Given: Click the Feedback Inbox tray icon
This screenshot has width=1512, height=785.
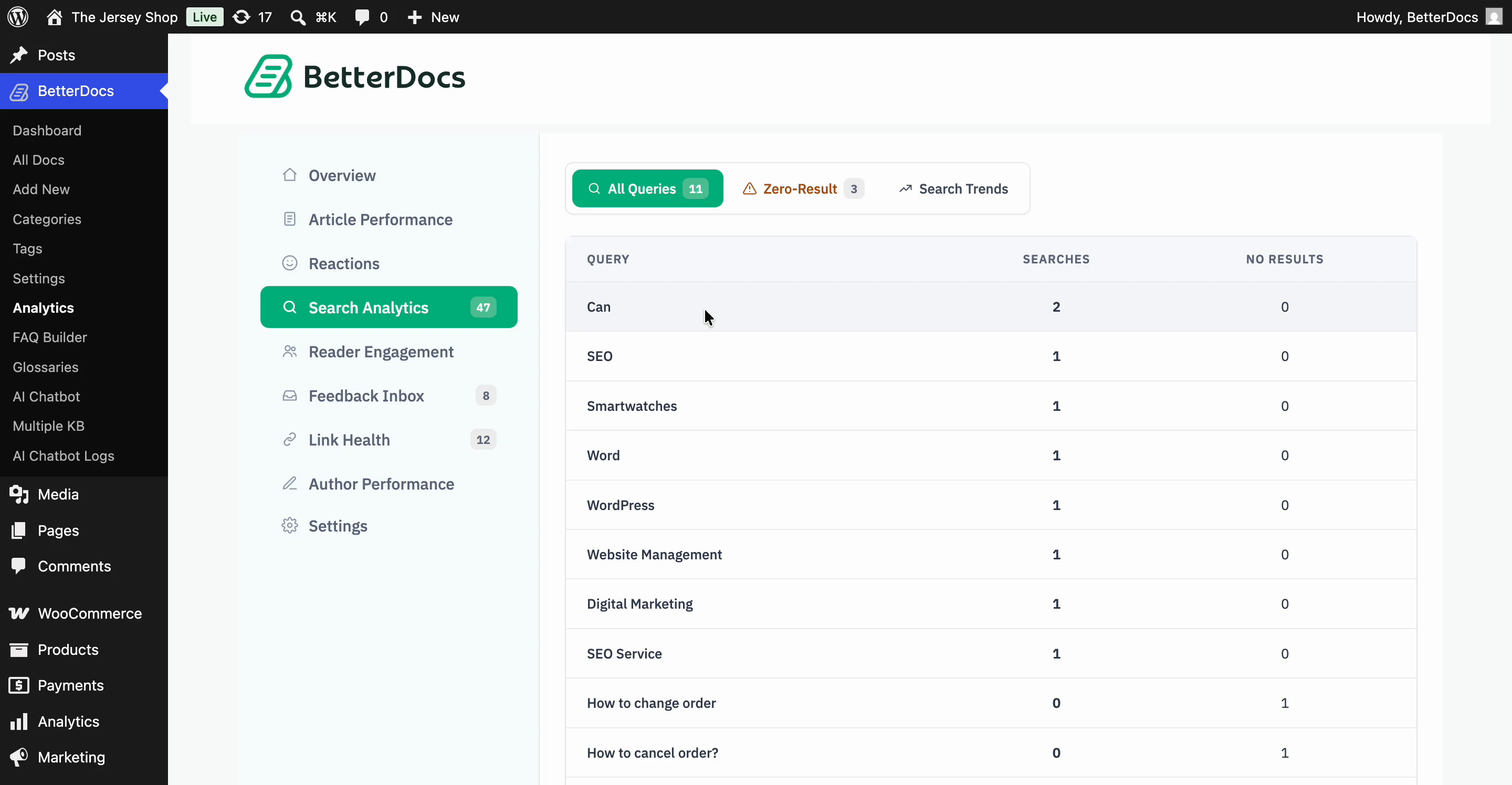Looking at the screenshot, I should (289, 396).
